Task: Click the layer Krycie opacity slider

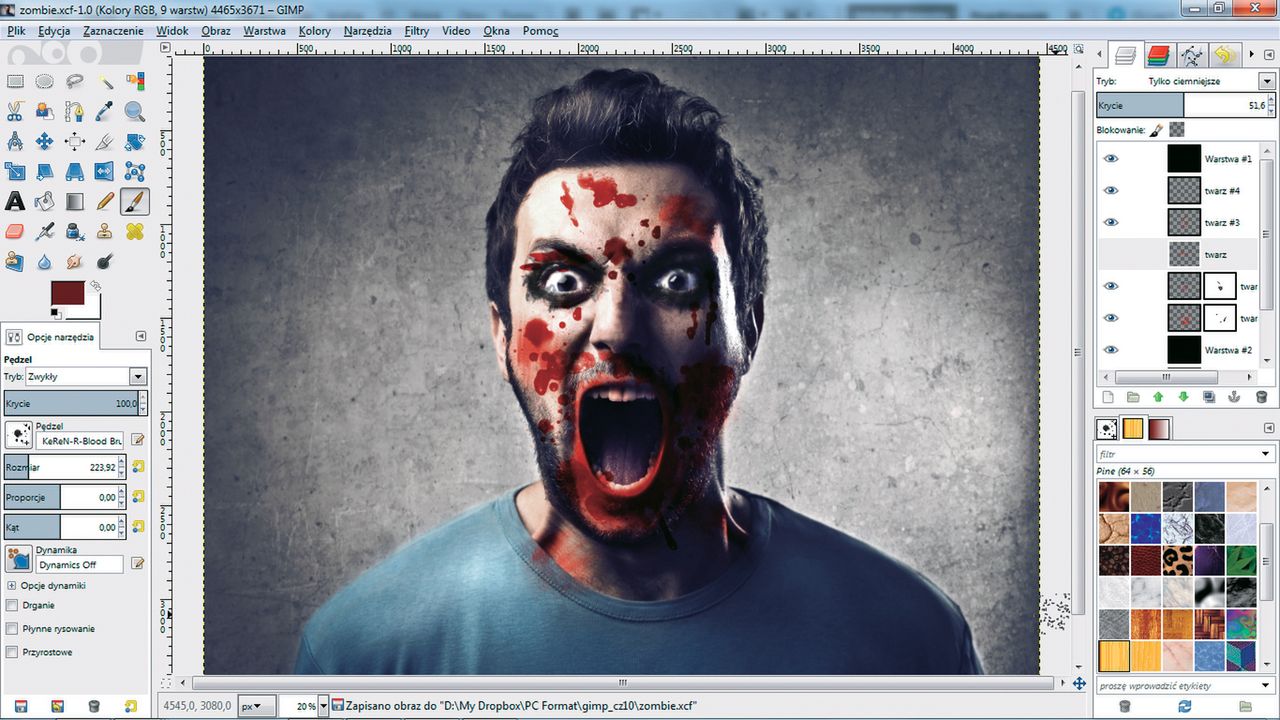Action: click(1183, 105)
